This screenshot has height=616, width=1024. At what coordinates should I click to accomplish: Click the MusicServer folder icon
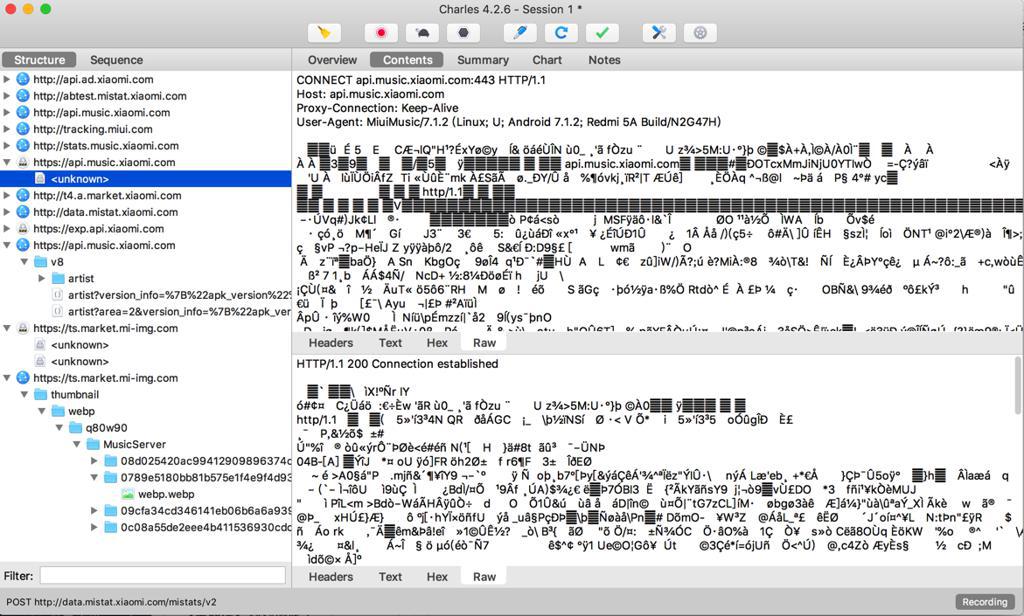[93, 444]
